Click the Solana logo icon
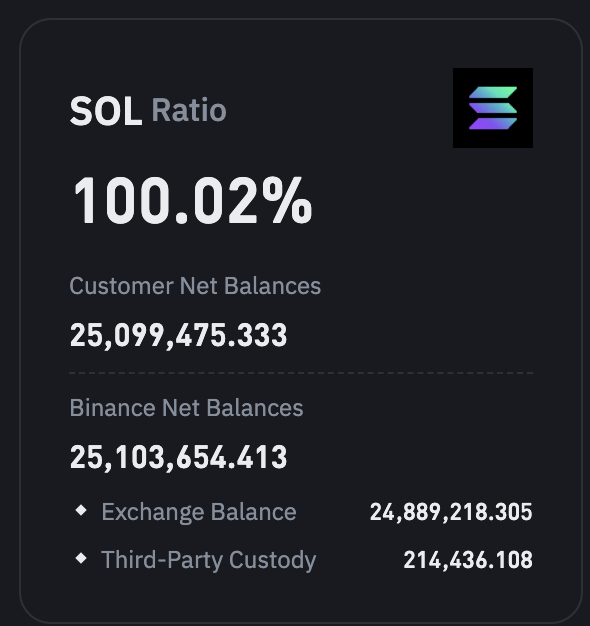Viewport: 590px width, 626px height. [x=493, y=108]
